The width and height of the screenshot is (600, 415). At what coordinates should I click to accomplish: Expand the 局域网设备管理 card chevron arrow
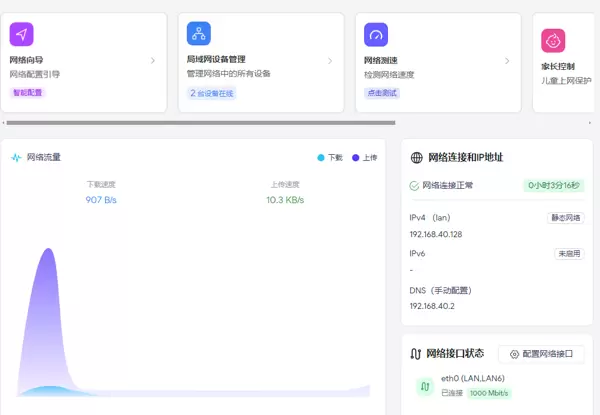click(x=330, y=61)
